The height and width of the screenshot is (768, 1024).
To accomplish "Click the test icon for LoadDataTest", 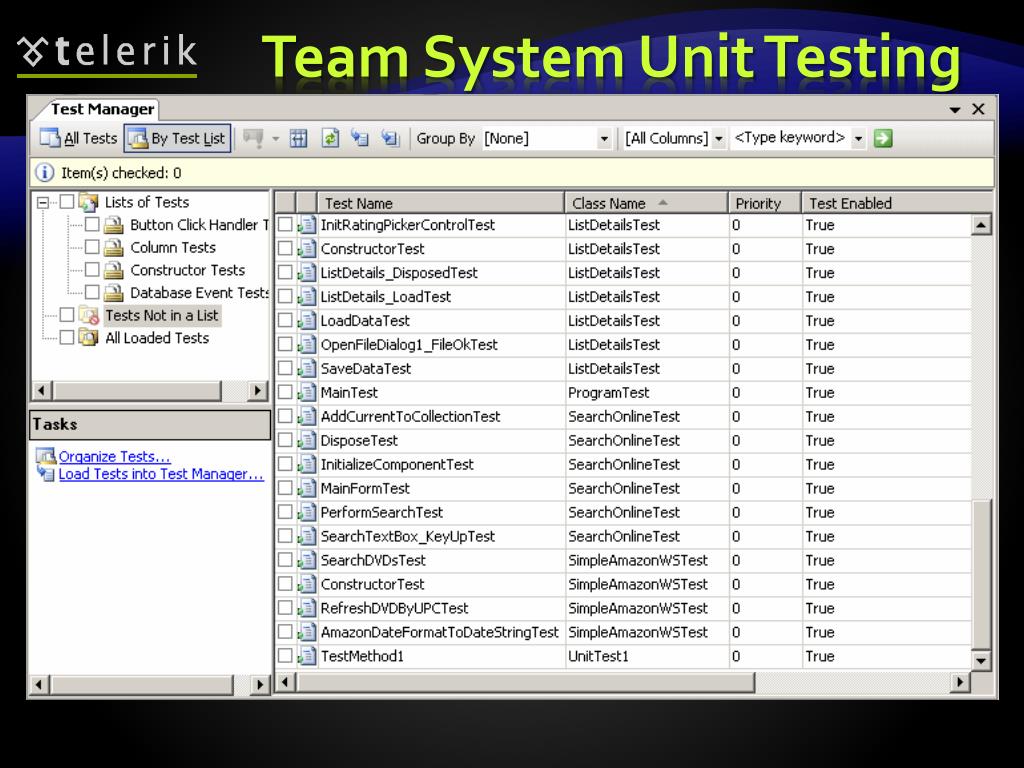I will tap(307, 321).
